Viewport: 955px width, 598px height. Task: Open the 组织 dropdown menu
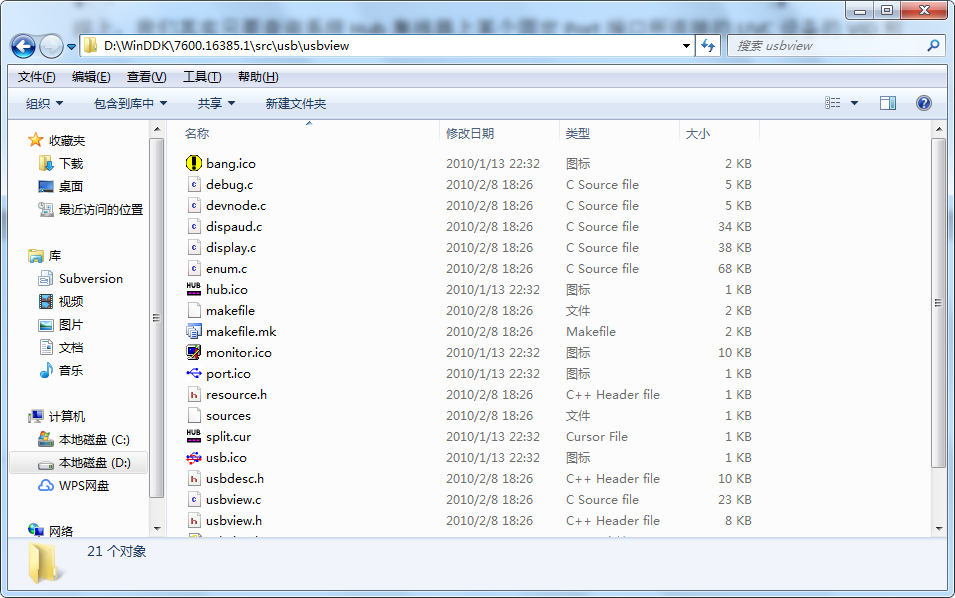tap(42, 102)
